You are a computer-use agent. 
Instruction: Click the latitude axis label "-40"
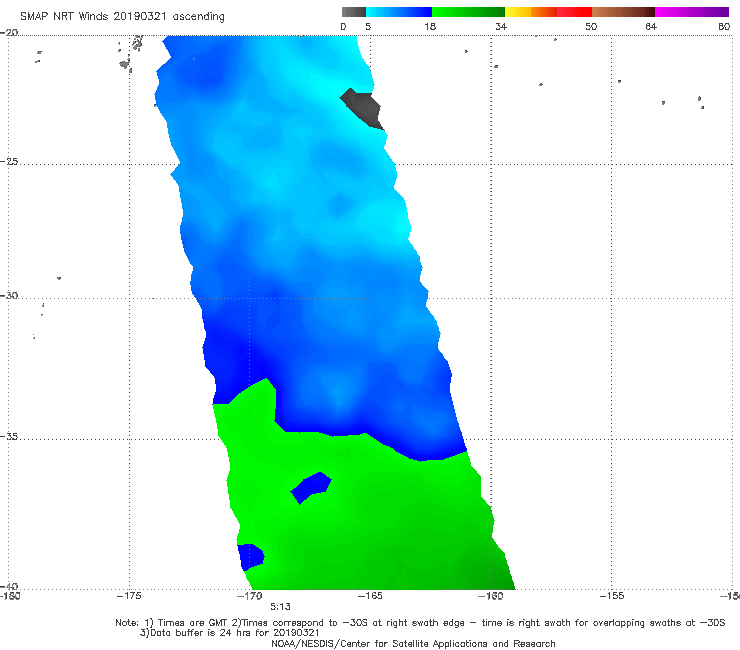pos(9,586)
